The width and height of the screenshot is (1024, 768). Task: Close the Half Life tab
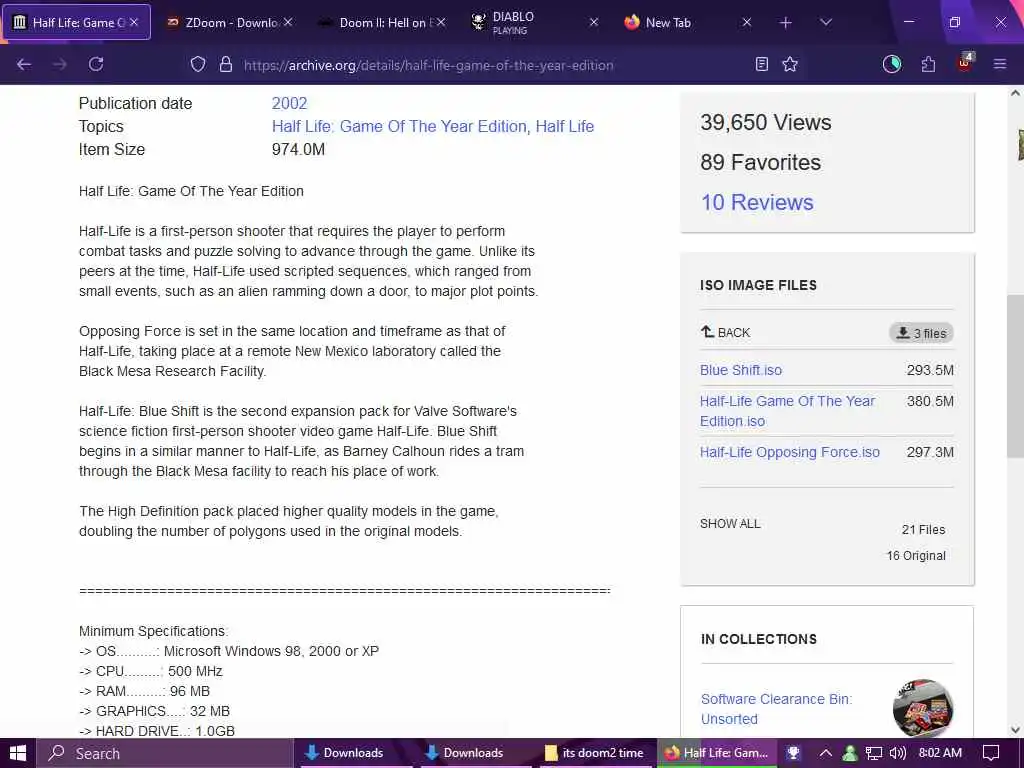[x=134, y=22]
